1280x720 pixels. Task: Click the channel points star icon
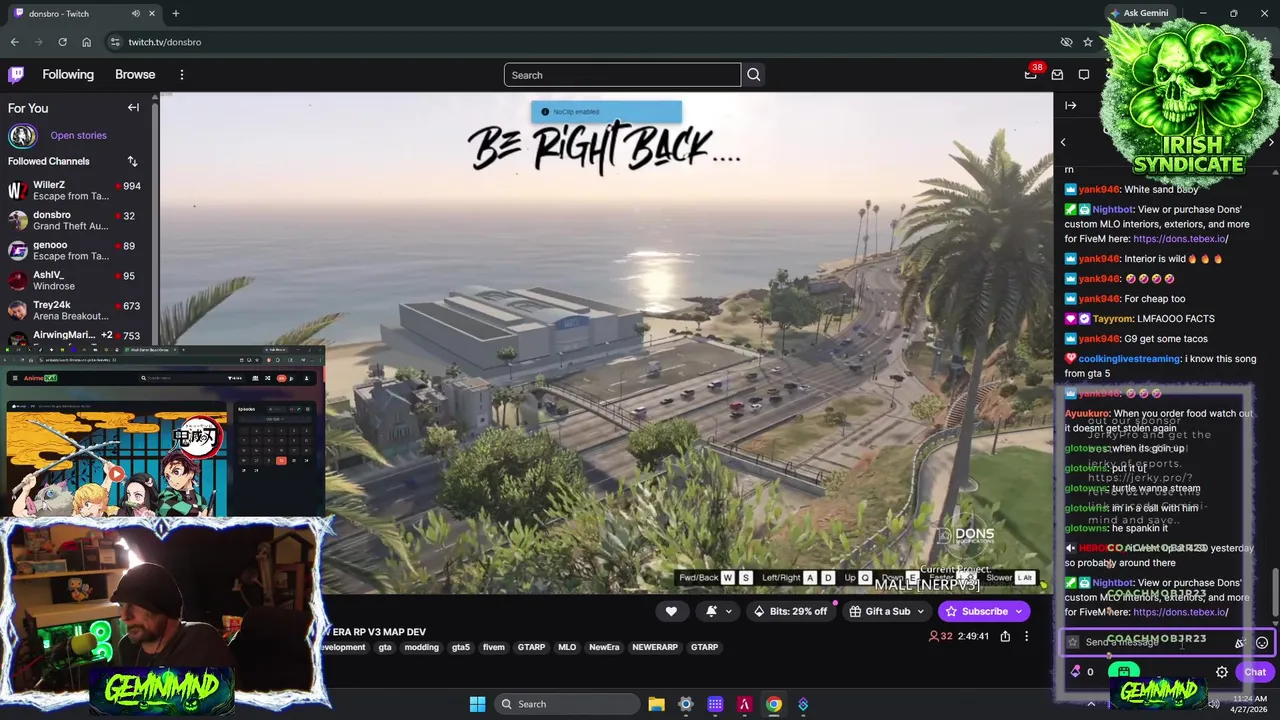click(x=1073, y=642)
